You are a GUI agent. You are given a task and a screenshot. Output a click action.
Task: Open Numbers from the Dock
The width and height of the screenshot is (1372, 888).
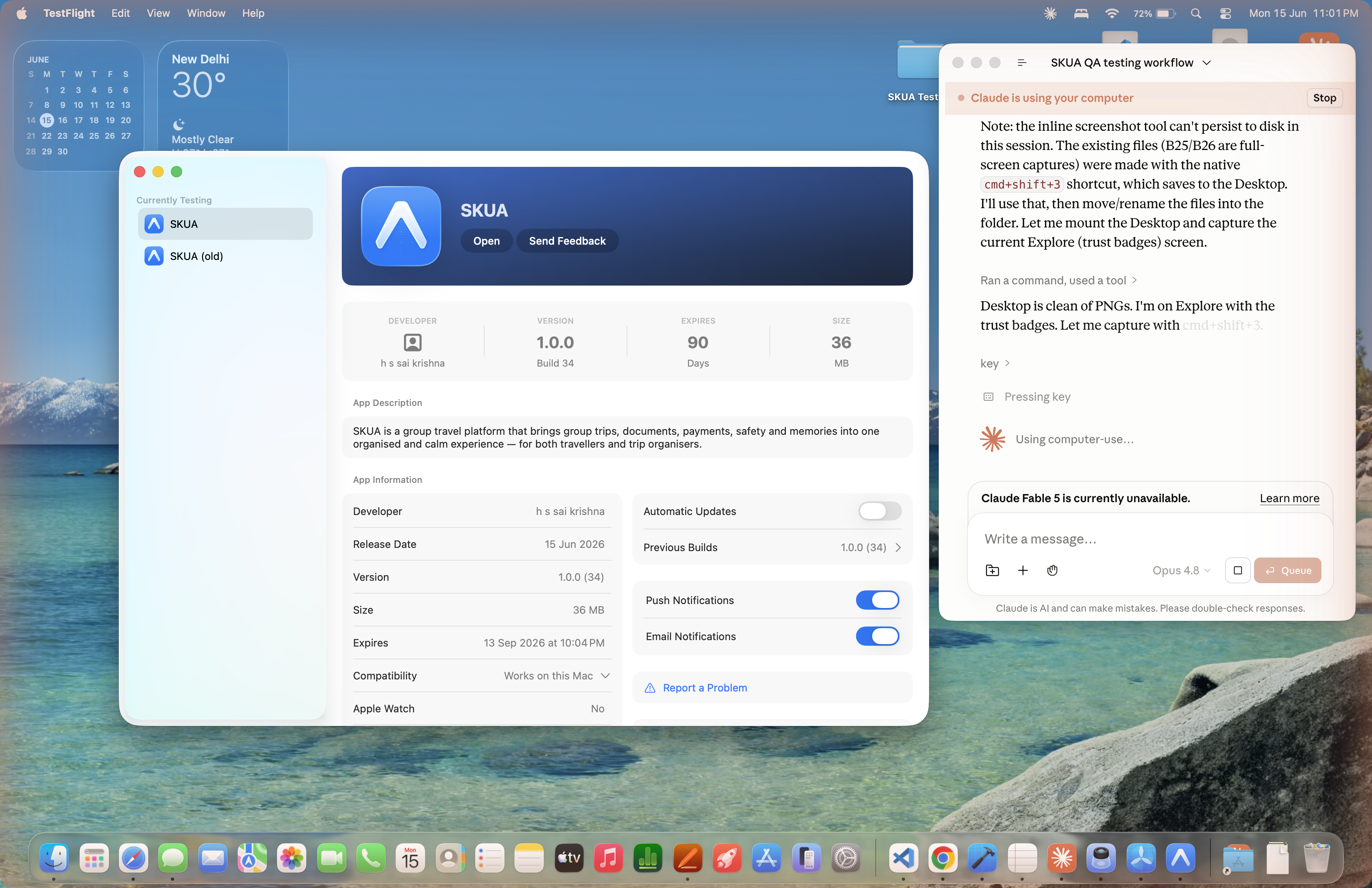tap(647, 858)
